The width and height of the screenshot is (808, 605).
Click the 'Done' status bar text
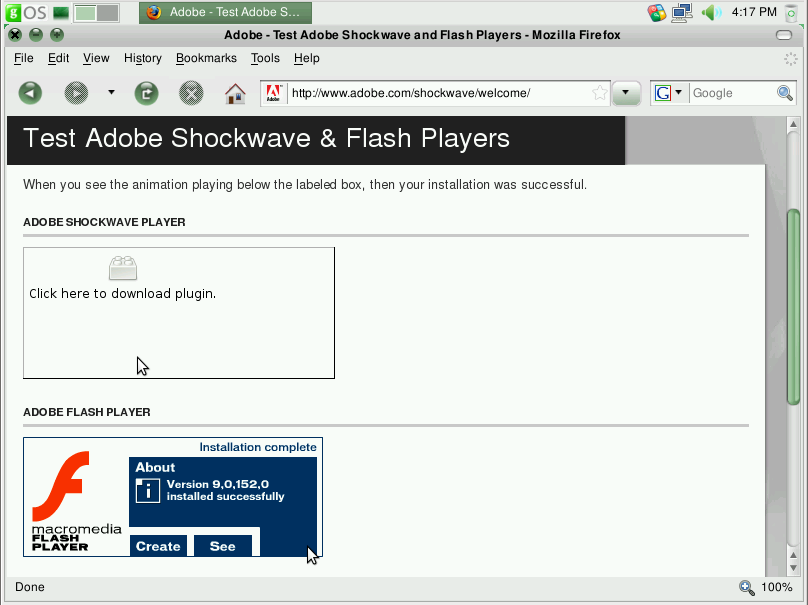(30, 587)
